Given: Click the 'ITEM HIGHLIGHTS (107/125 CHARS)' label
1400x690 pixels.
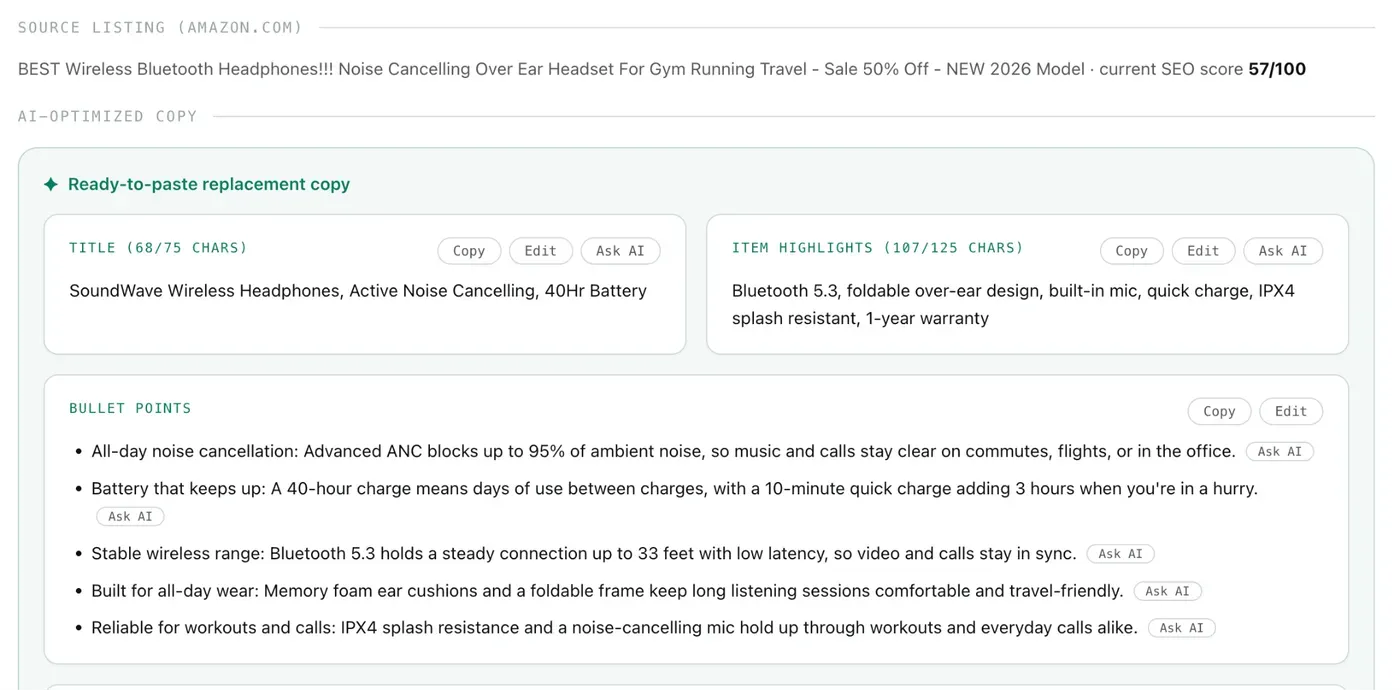Looking at the screenshot, I should [878, 248].
